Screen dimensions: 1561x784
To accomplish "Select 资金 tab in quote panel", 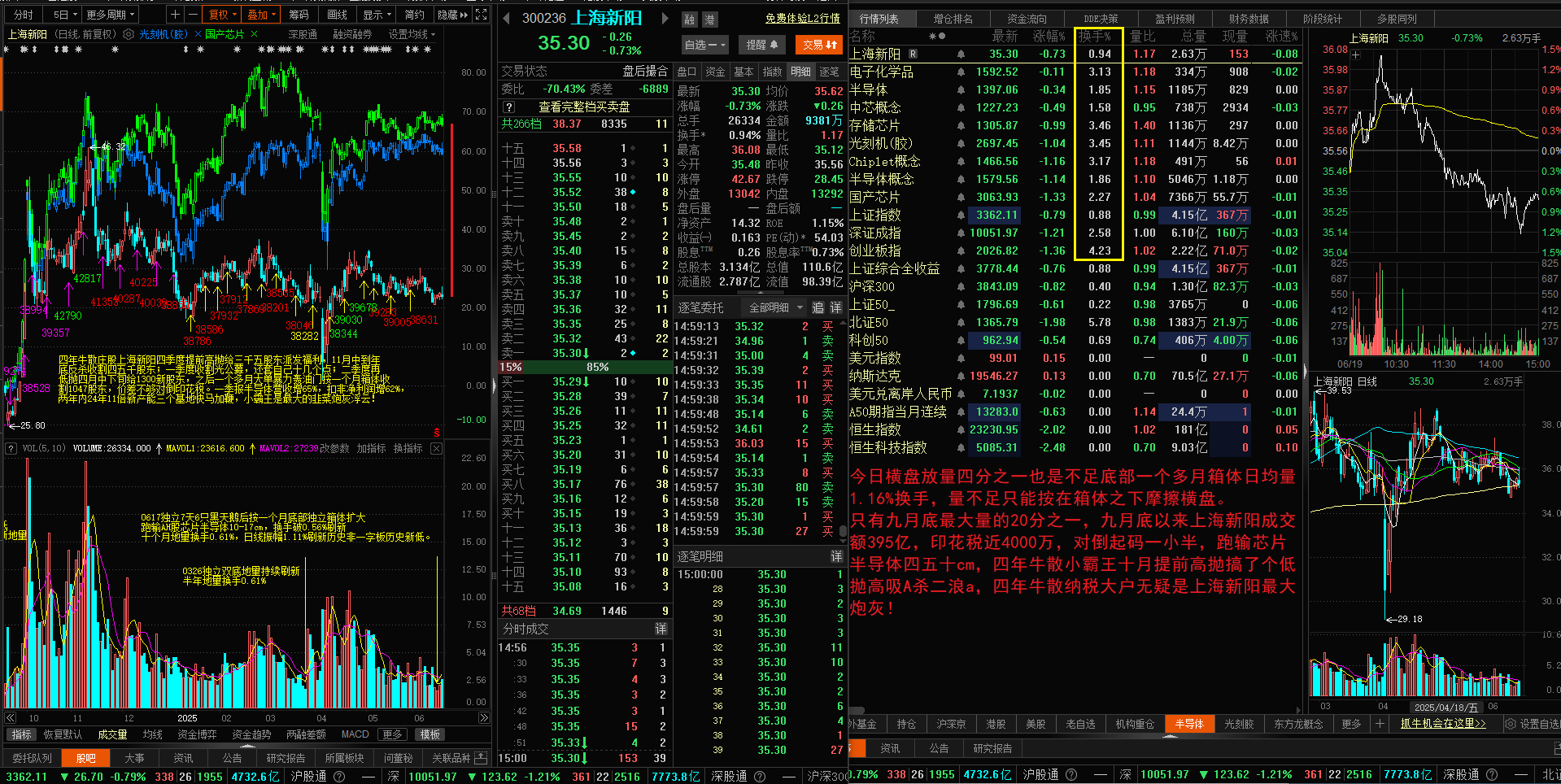I will pos(715,72).
